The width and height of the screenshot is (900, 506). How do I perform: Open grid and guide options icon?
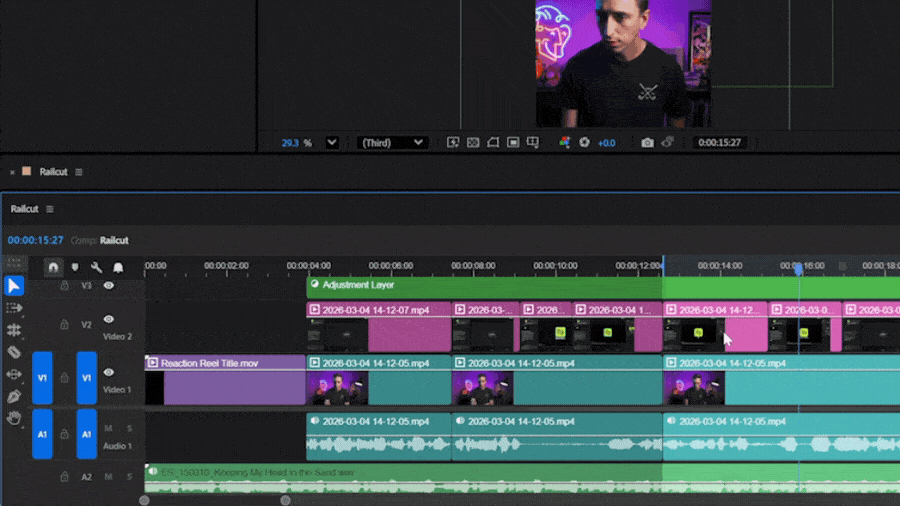click(533, 142)
